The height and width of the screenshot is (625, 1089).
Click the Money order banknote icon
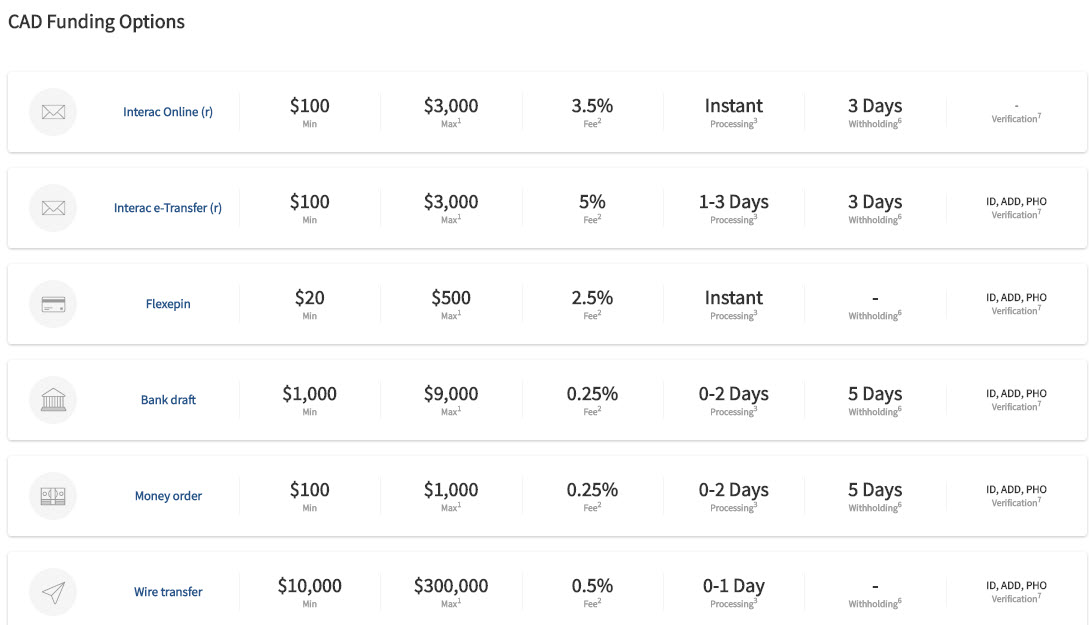point(53,496)
